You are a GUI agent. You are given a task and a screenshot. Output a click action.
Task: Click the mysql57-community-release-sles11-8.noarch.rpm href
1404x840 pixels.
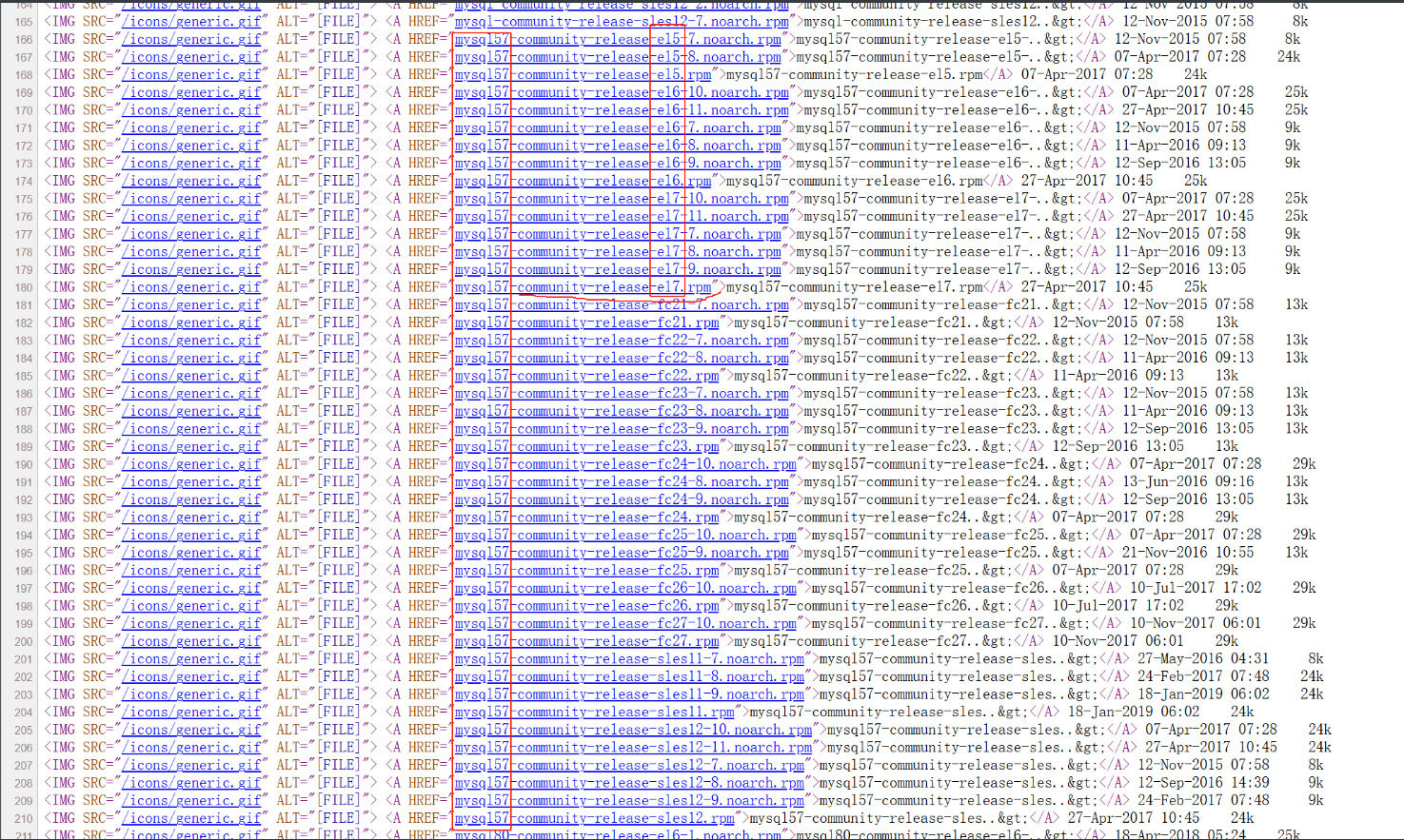pos(629,676)
